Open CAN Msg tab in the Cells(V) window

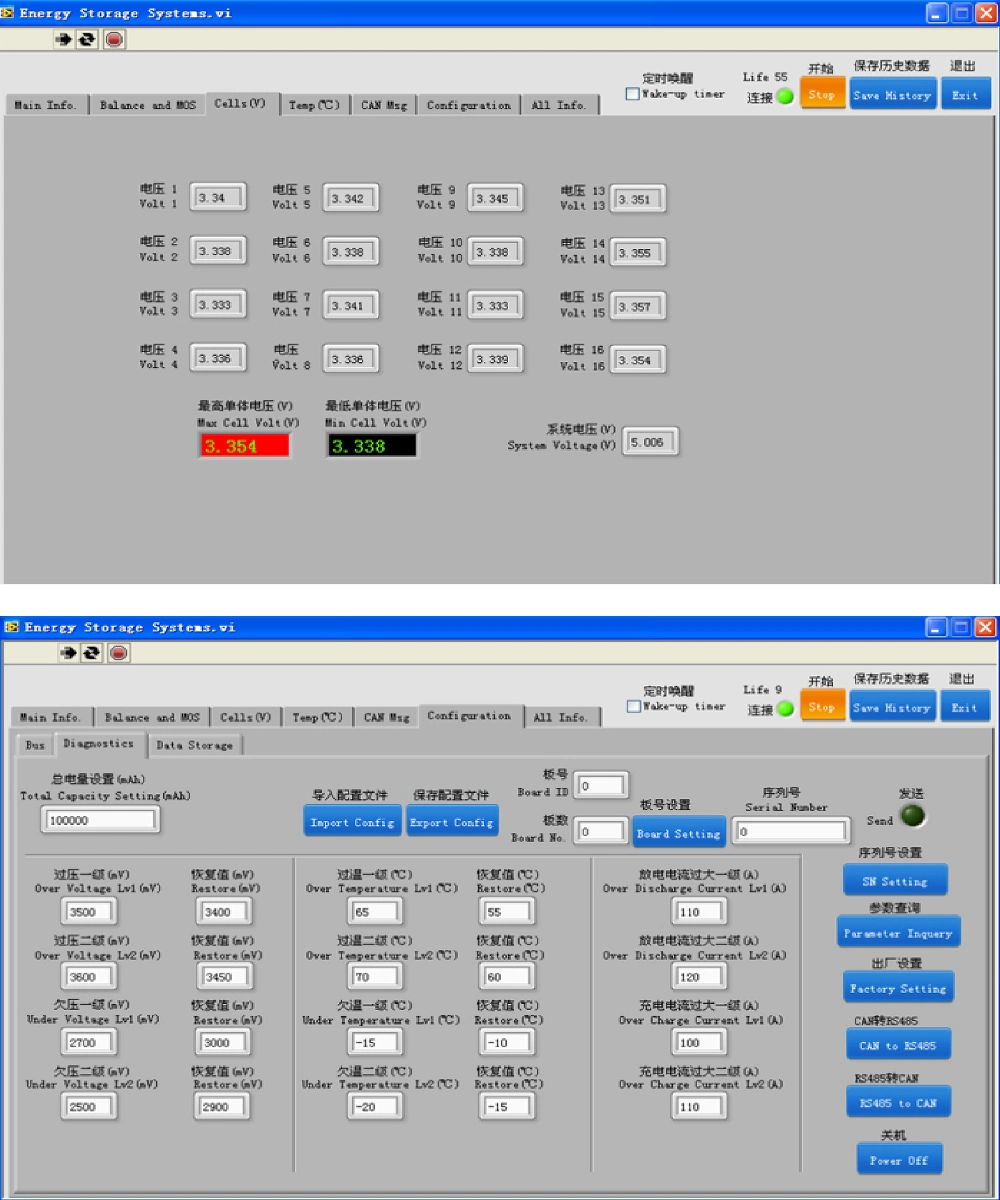(384, 105)
